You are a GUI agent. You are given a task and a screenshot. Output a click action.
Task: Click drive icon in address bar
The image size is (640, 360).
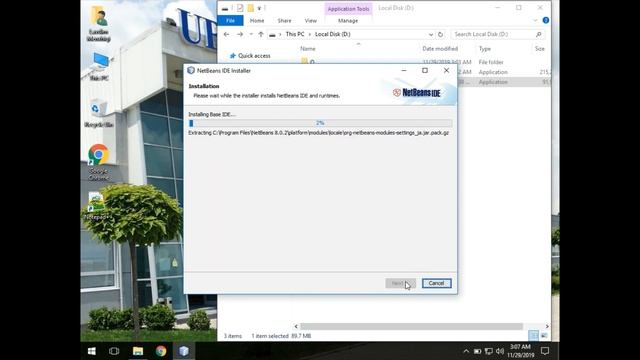coord(272,35)
